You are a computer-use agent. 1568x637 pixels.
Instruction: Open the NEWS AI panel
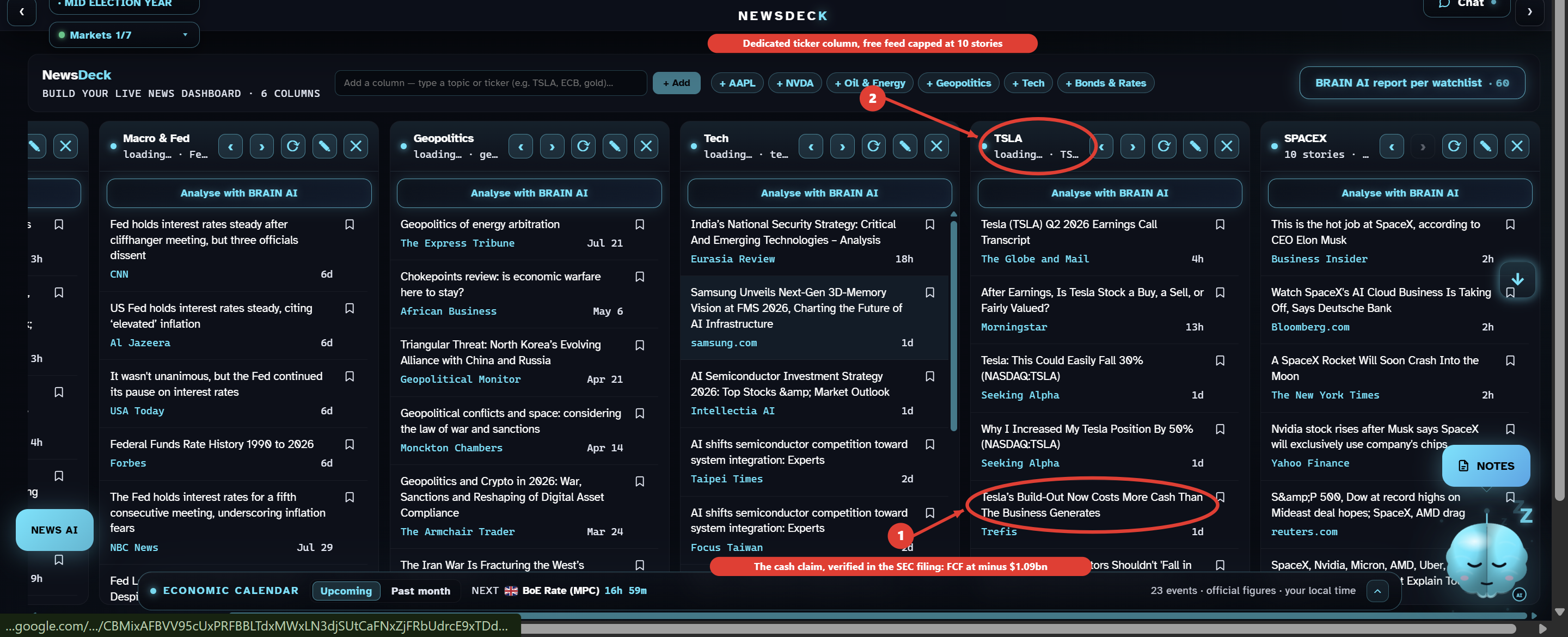click(x=55, y=530)
